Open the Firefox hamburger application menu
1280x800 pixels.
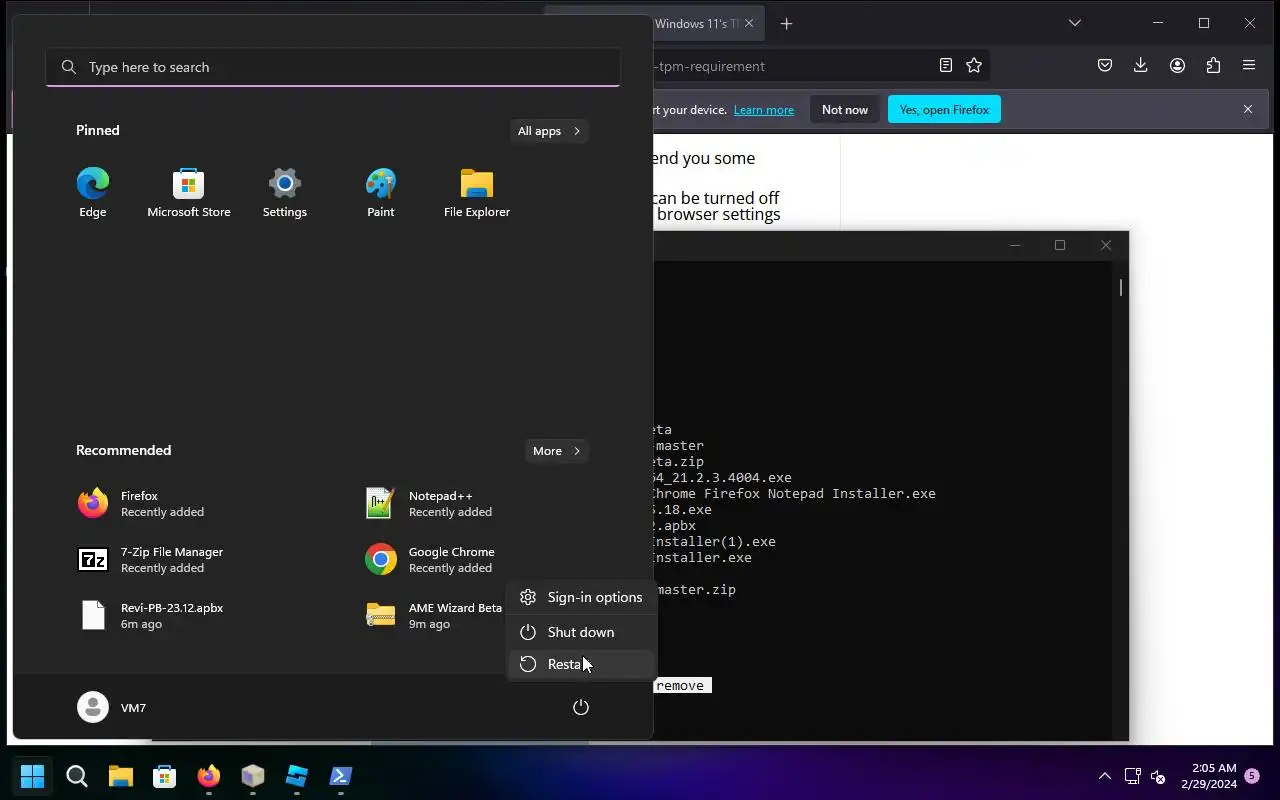click(x=1249, y=65)
